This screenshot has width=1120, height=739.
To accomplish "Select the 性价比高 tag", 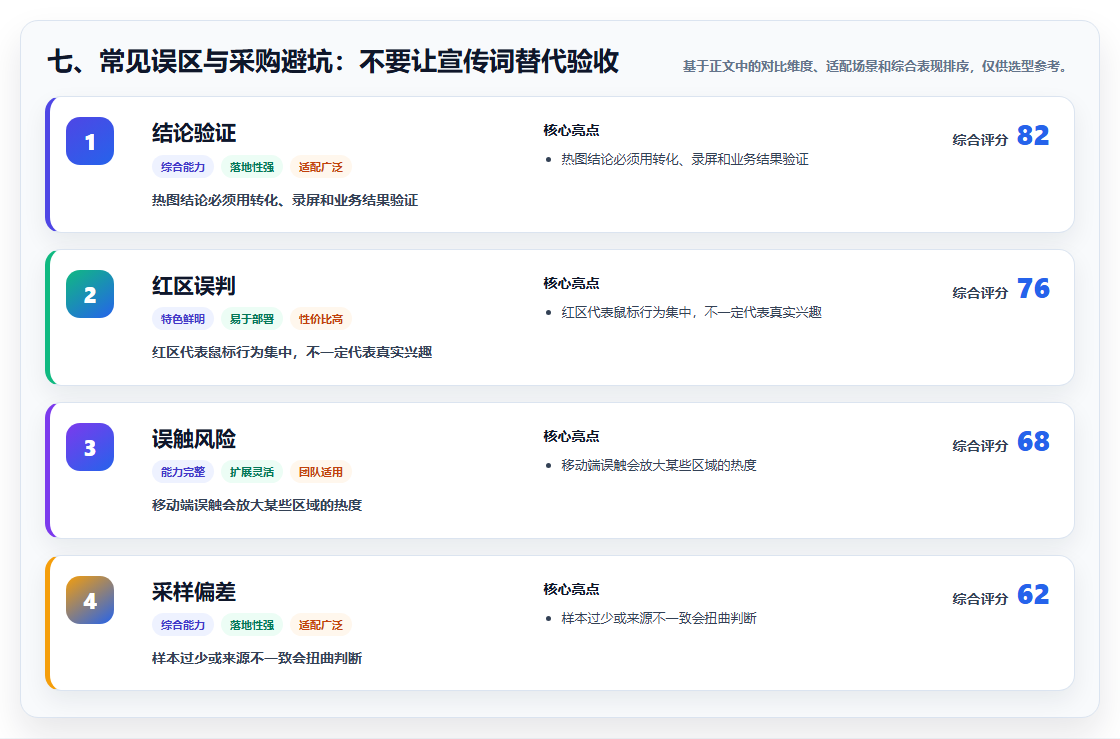I will pos(321,319).
